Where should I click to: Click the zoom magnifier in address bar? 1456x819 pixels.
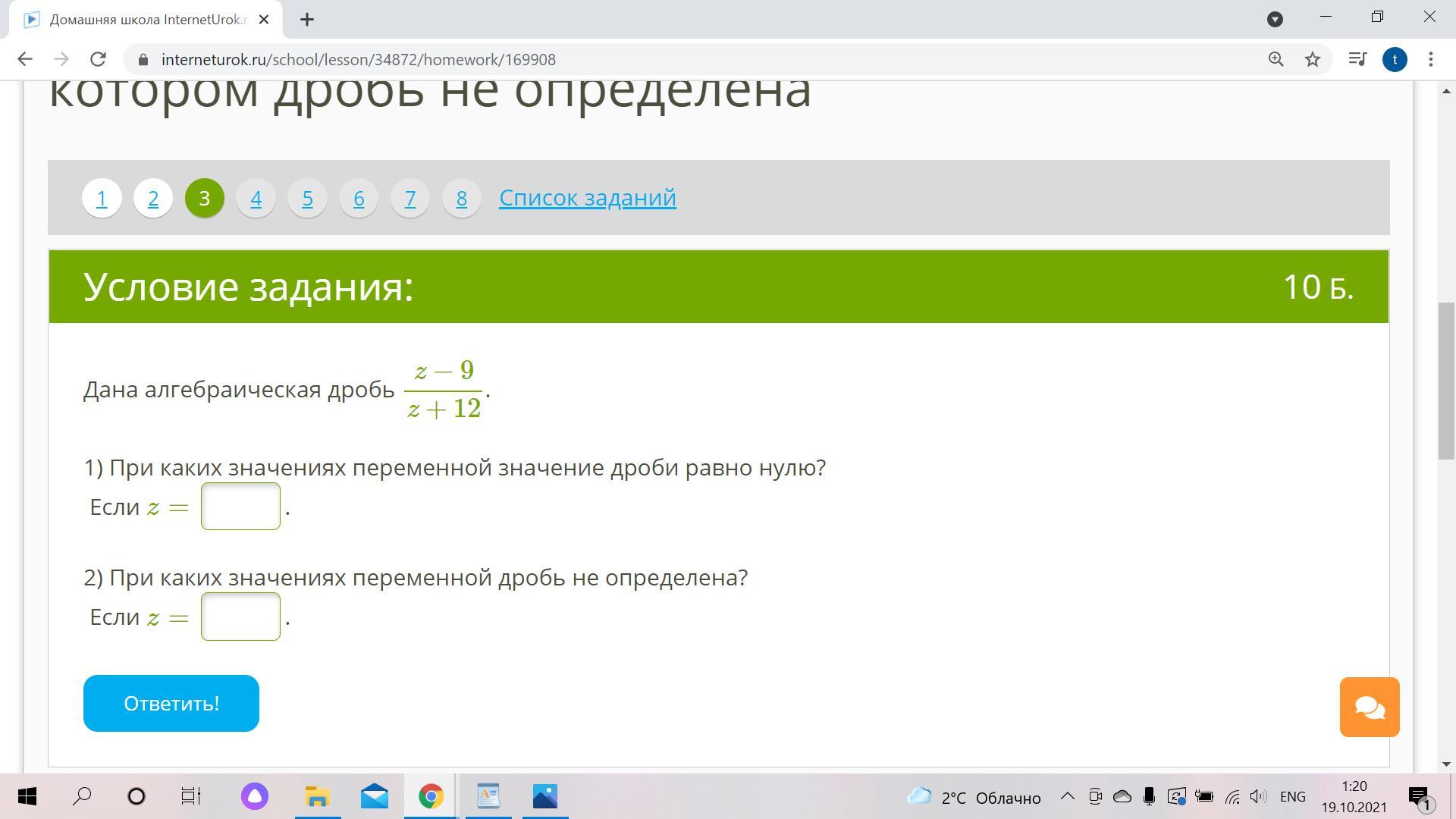[1276, 59]
